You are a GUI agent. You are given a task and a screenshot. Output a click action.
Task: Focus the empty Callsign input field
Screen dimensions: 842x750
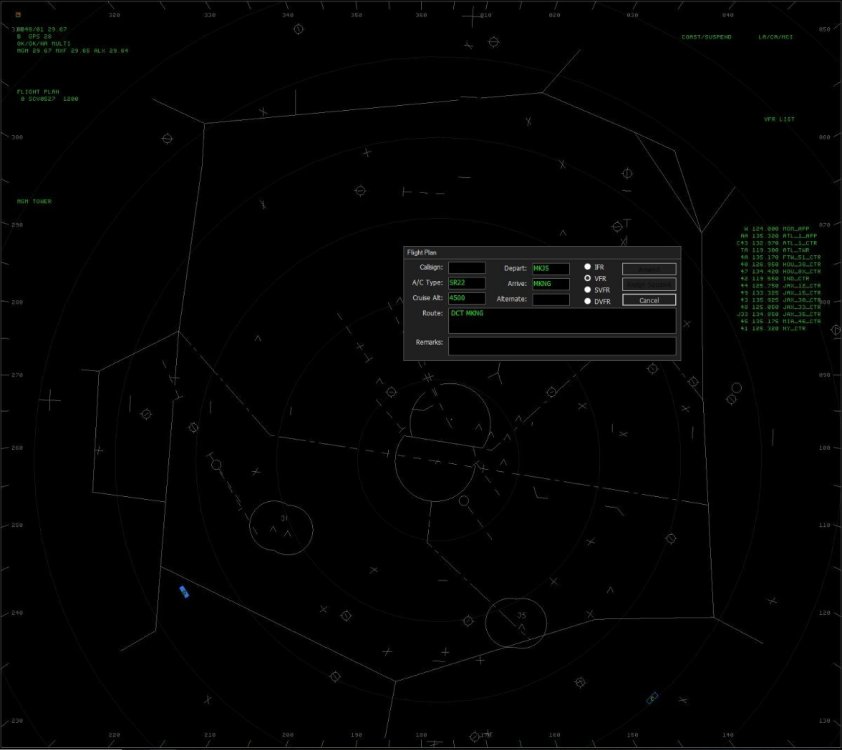466,268
